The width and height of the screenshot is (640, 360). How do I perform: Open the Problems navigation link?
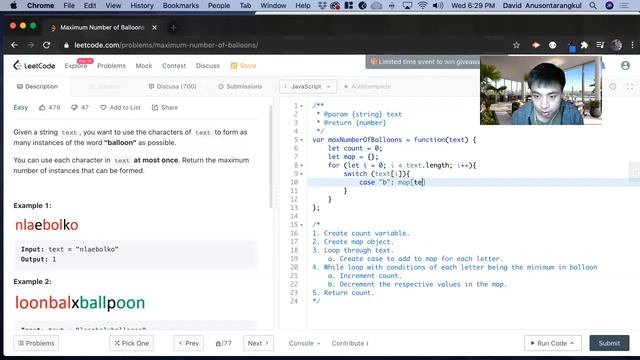click(111, 66)
